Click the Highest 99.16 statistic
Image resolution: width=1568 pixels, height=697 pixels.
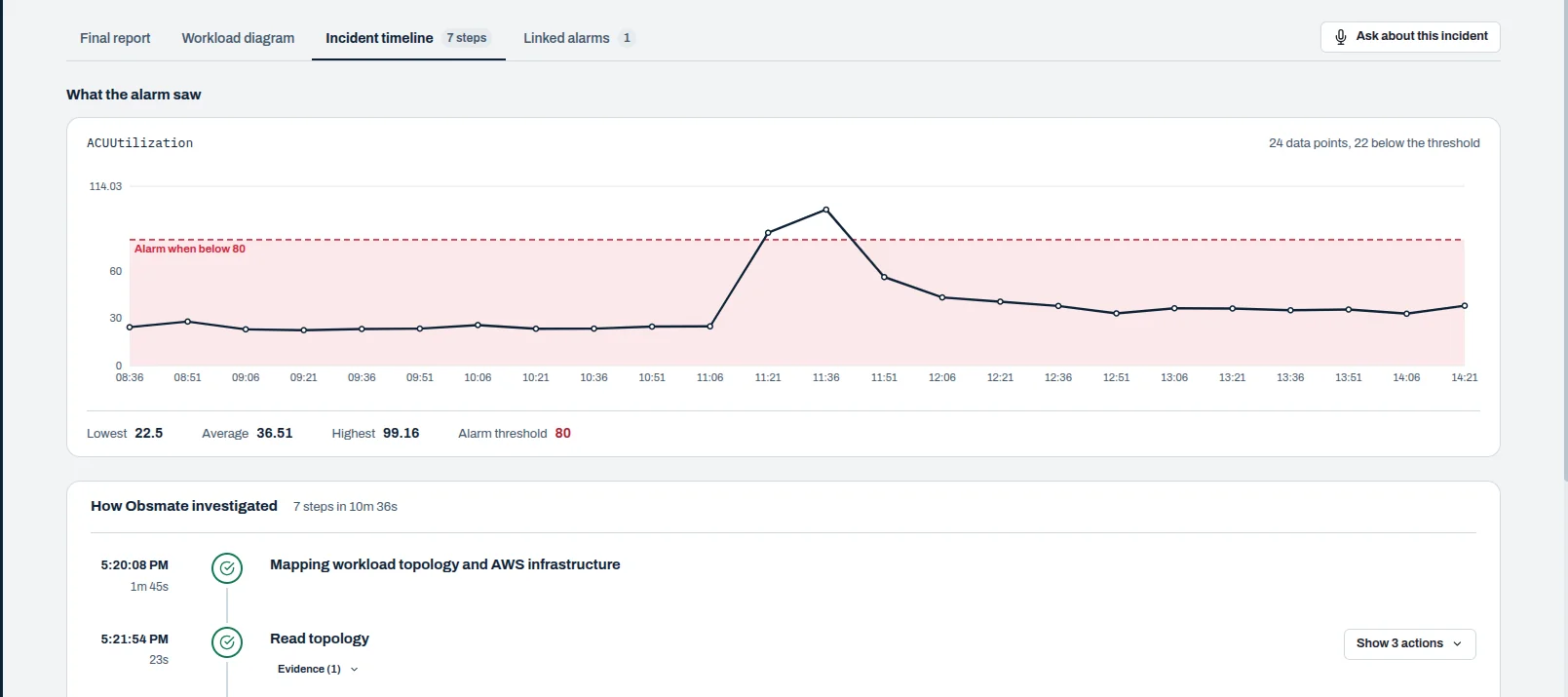pyautogui.click(x=375, y=433)
